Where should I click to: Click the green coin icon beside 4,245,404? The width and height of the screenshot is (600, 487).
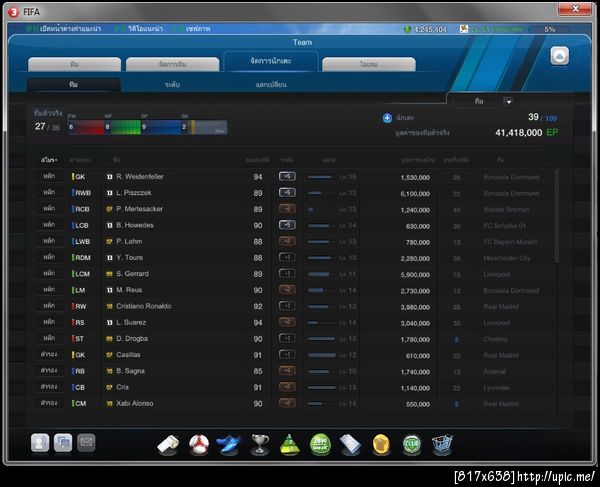tap(408, 29)
